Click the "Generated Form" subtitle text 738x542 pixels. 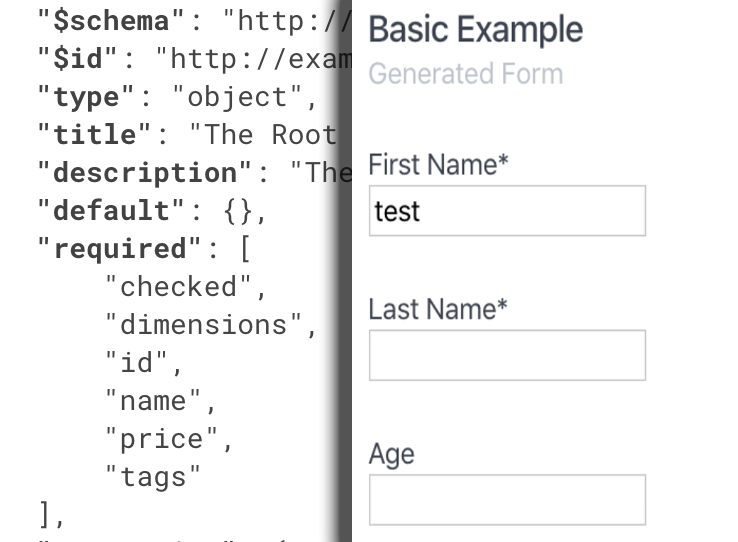pyautogui.click(x=465, y=74)
